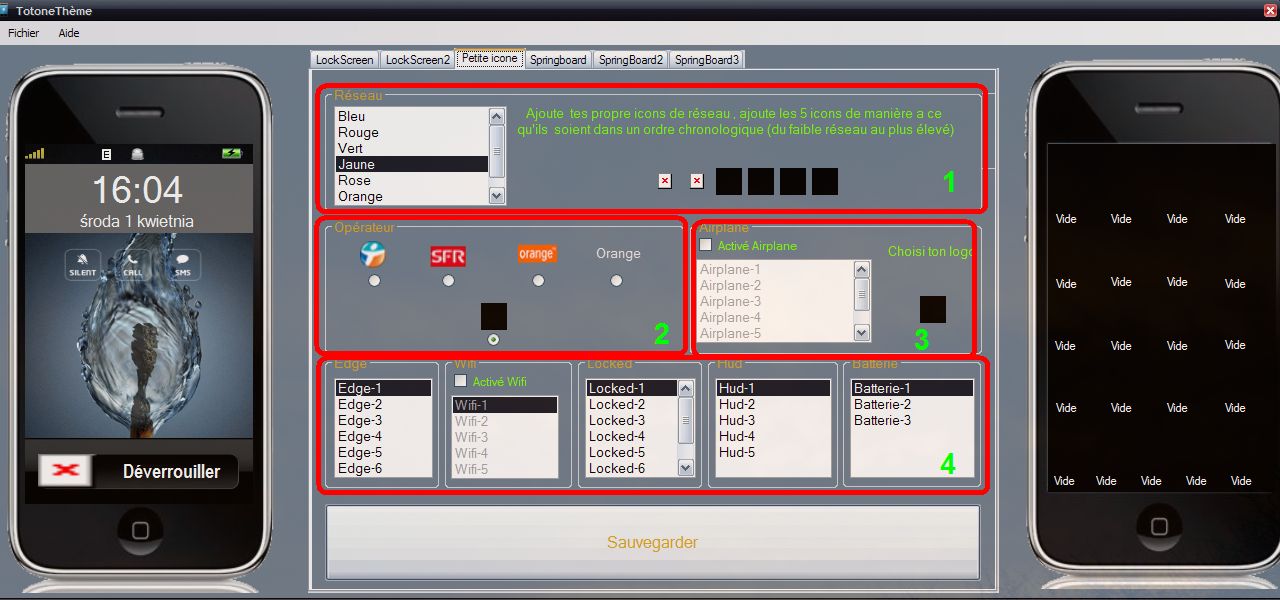
Task: Click the orange square logo icon
Action: [537, 254]
